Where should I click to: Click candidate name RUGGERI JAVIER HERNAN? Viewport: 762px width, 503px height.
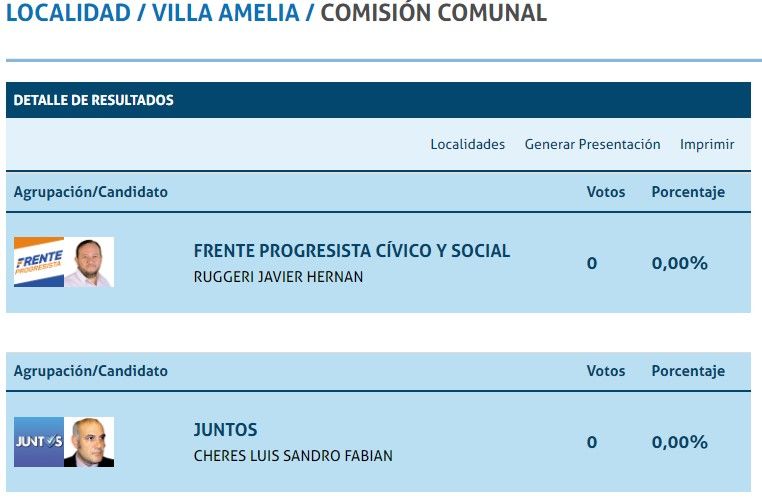(x=278, y=277)
